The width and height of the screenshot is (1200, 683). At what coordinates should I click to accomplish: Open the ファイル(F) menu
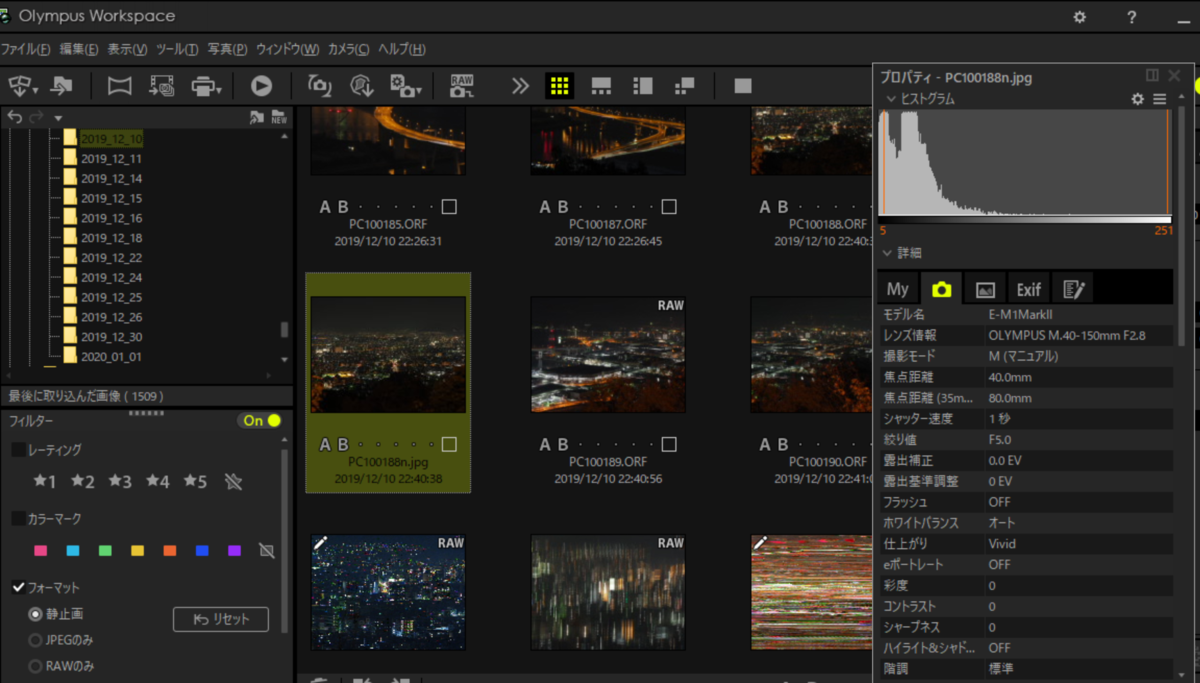[x=25, y=49]
